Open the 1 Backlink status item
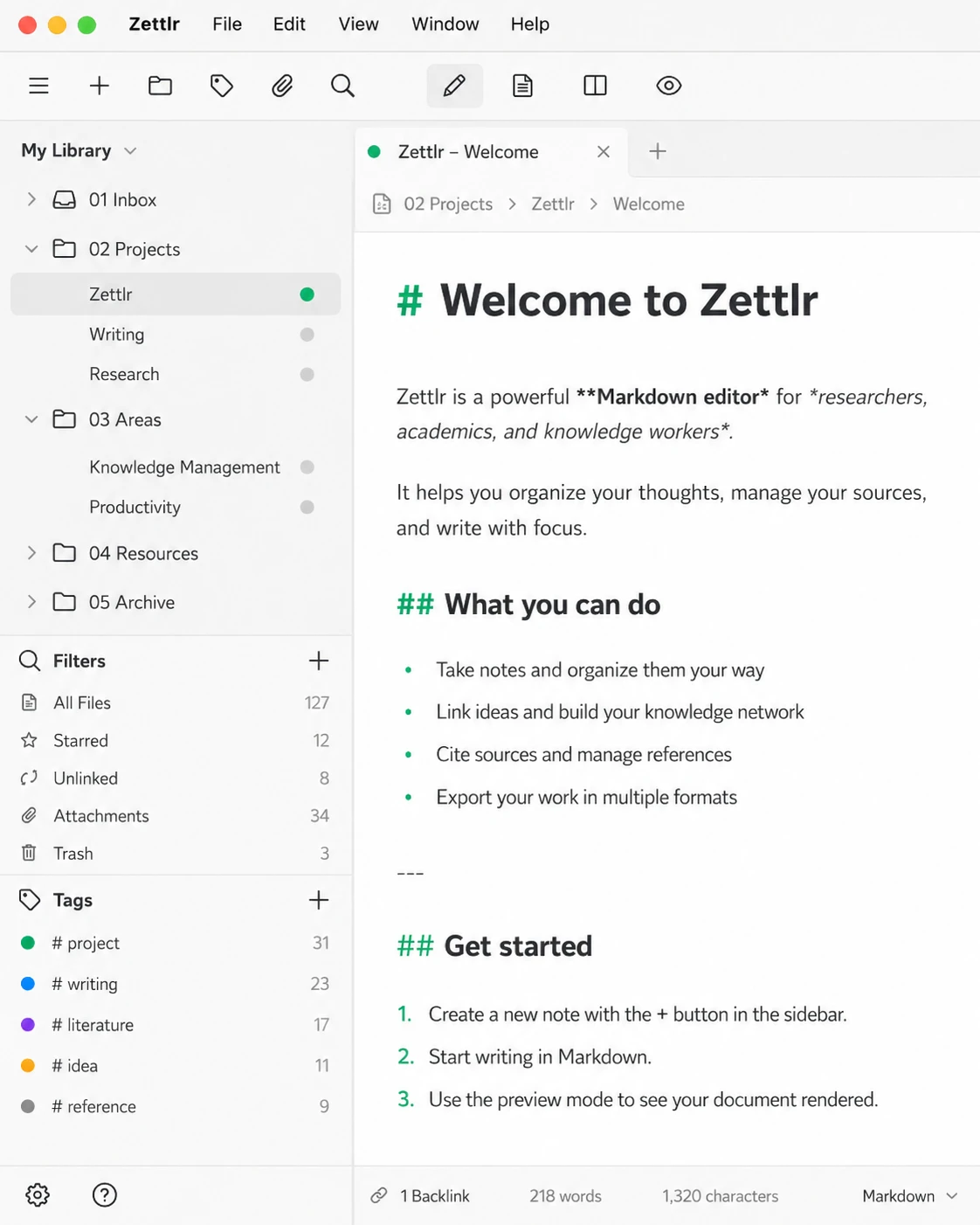The image size is (980, 1225). [x=420, y=1196]
